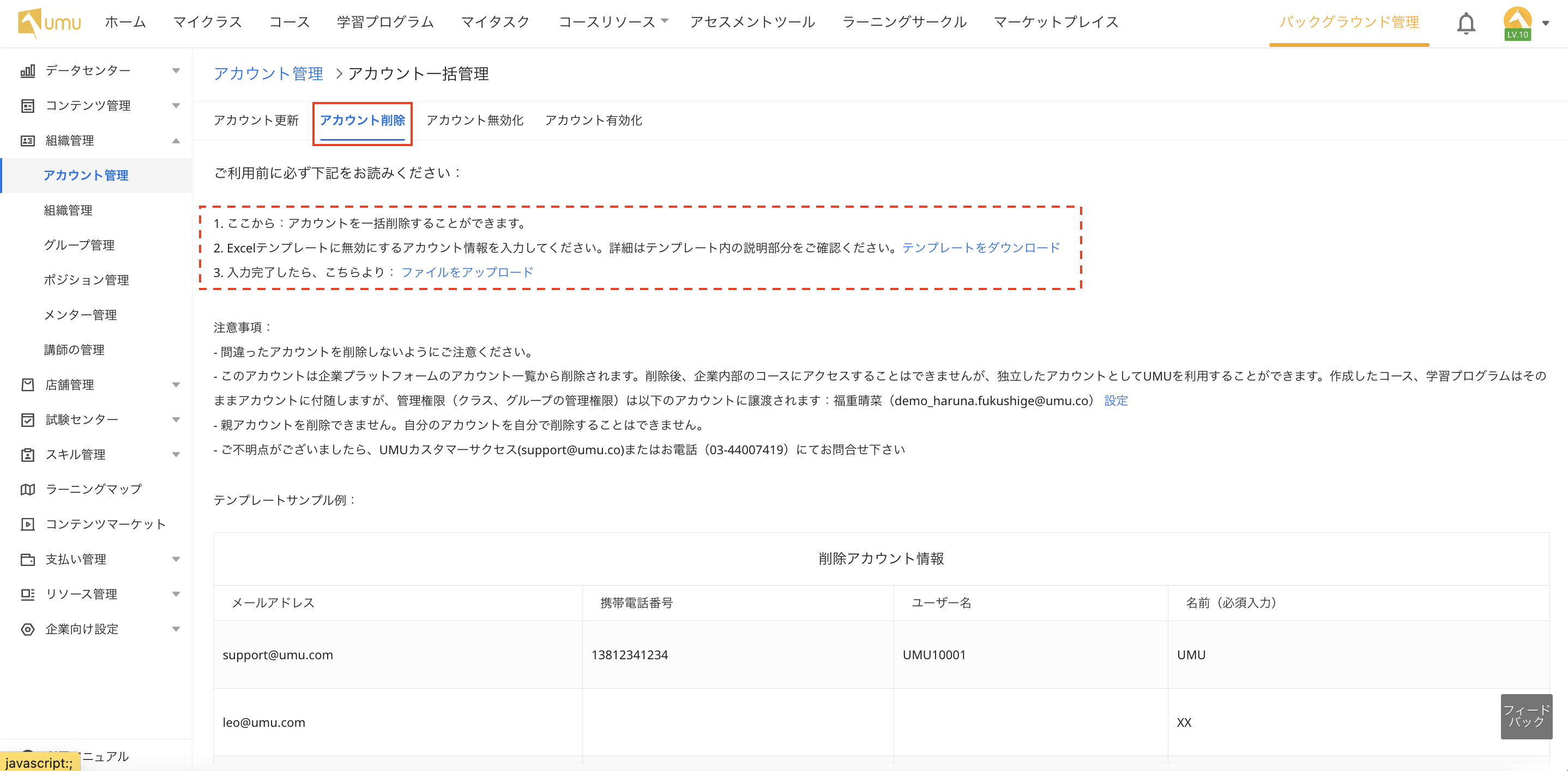Click テンプレートをダウンロード link
This screenshot has height=771, width=1568.
pos(981,248)
